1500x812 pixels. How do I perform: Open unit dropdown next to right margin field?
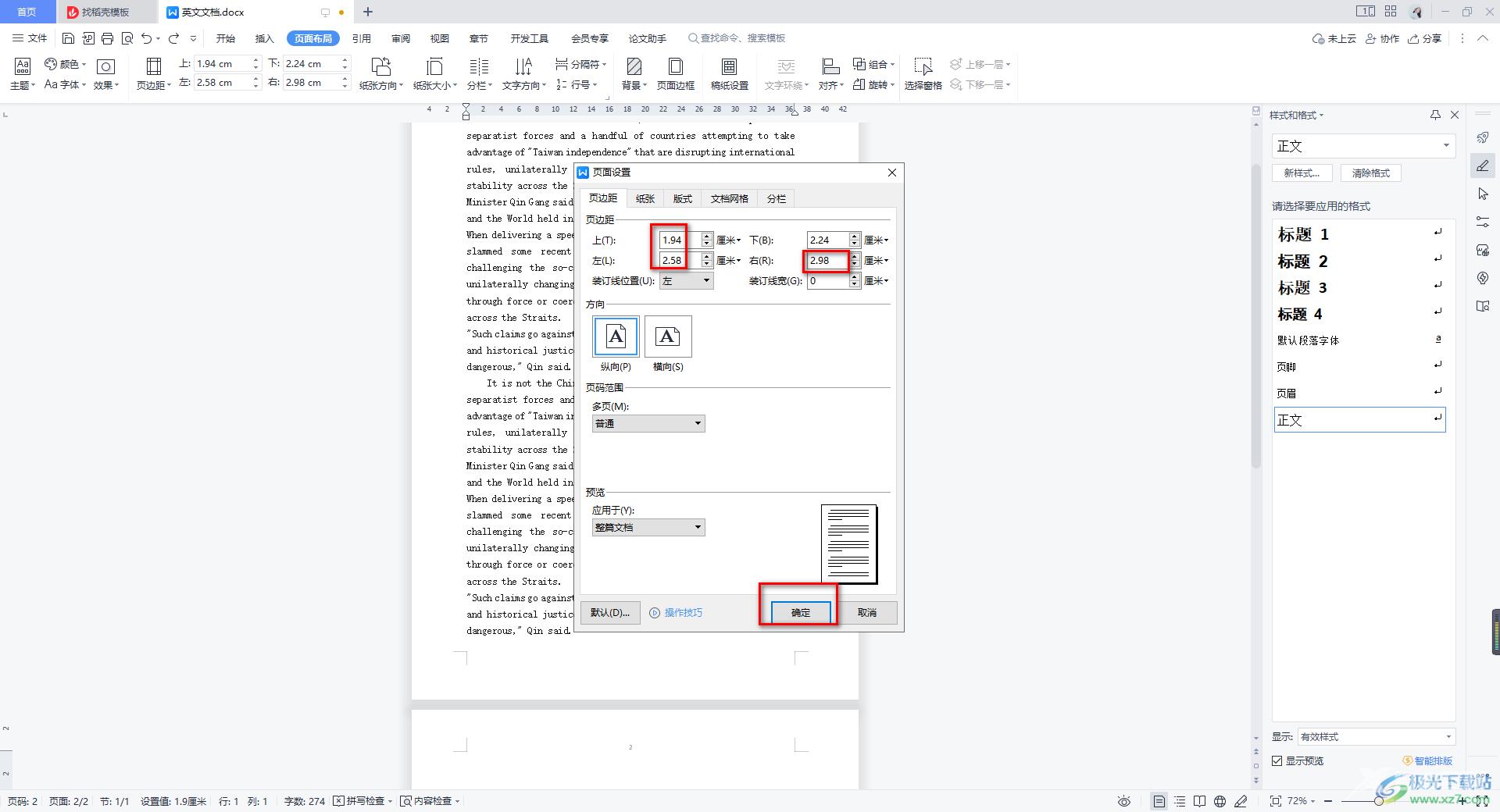click(877, 261)
